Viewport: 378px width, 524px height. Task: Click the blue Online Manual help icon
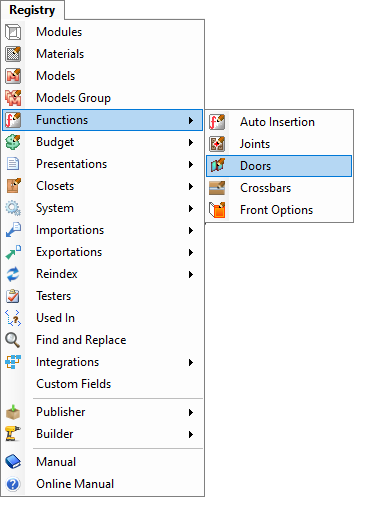point(13,484)
